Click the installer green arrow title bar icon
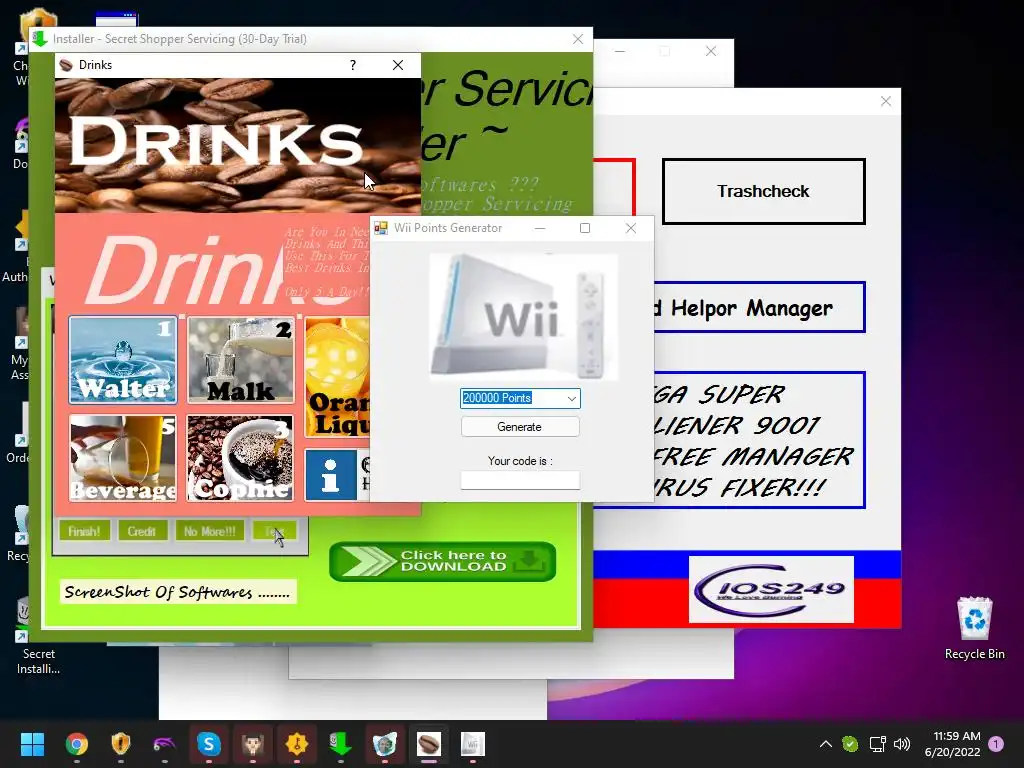Image resolution: width=1024 pixels, height=768 pixels. coord(40,39)
